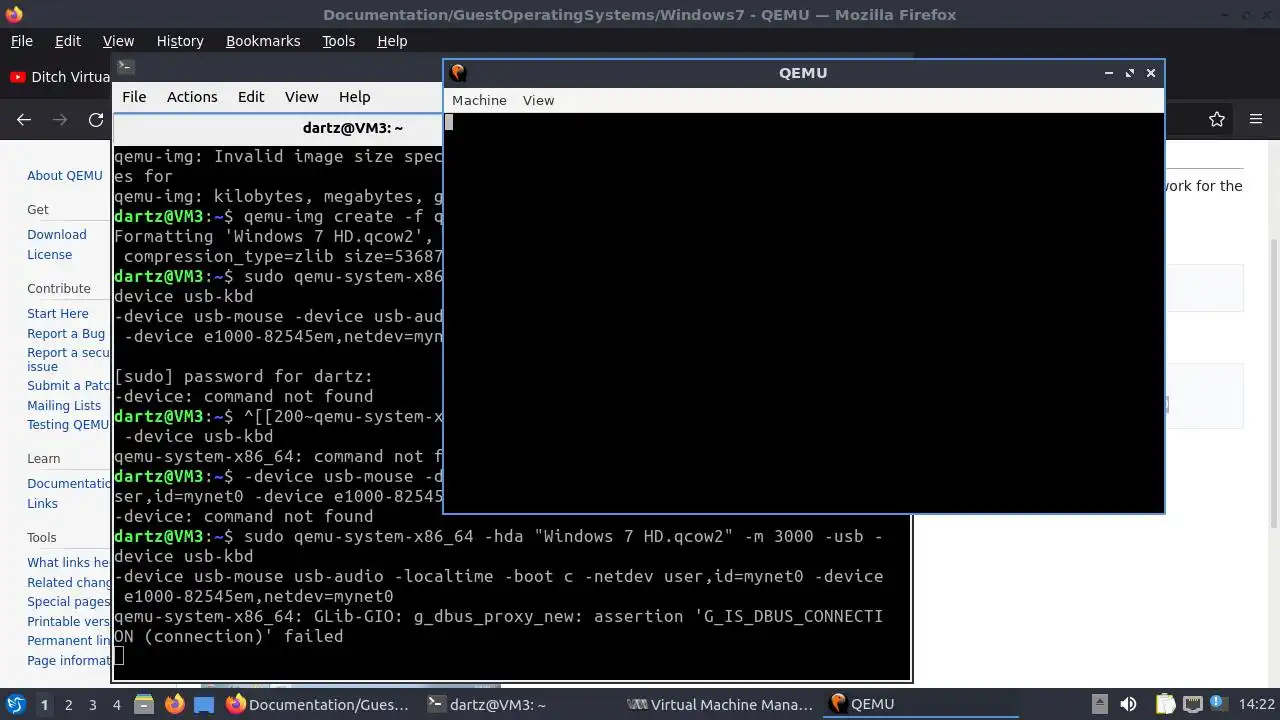Launch Firefox from the panel quicklaunch
The width and height of the screenshot is (1280, 720).
click(x=174, y=704)
